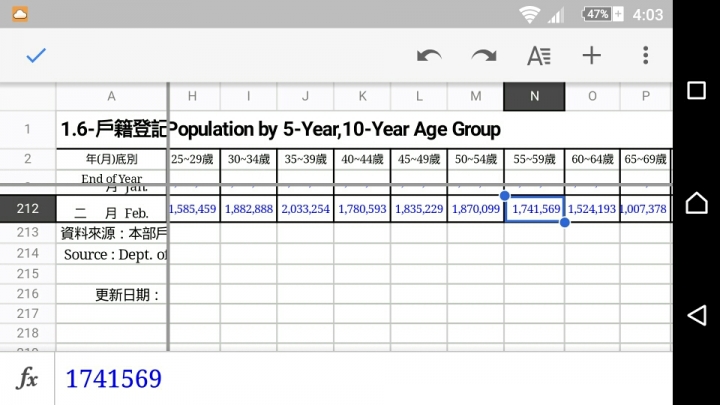
Task: Undo the last action
Action: click(x=429, y=56)
